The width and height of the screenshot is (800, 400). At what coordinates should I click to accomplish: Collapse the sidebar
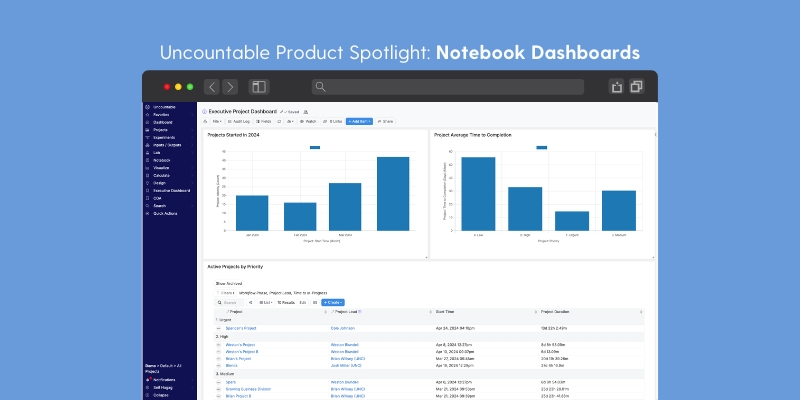click(x=161, y=395)
